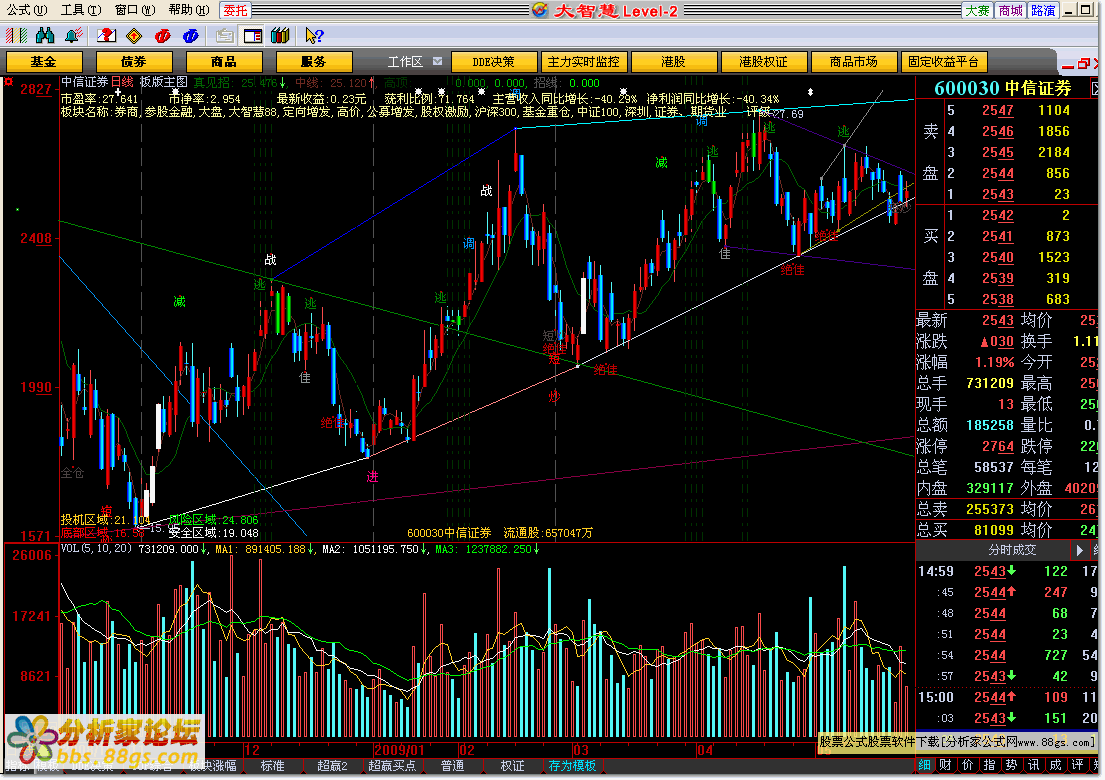
Task: Click the small red icon at chart top-left
Action: tap(9, 82)
